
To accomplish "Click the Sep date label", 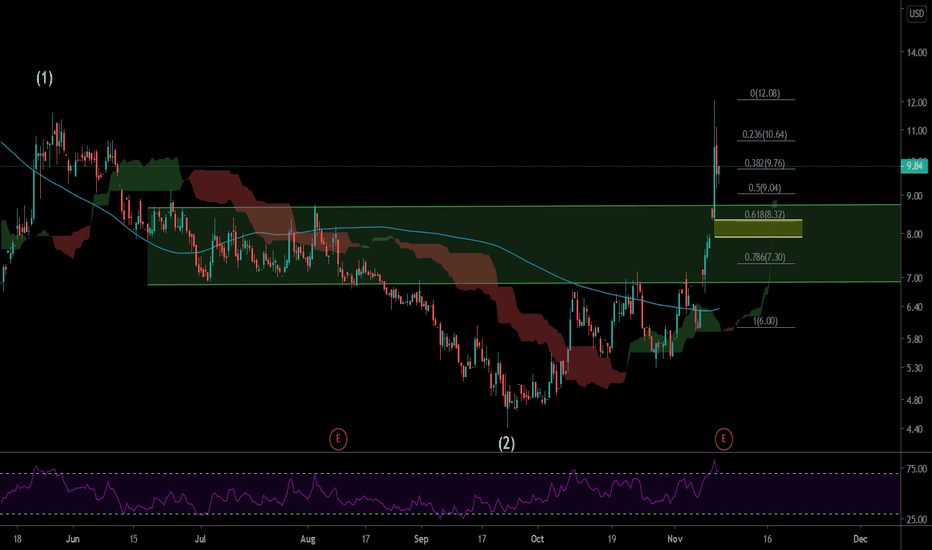I will pyautogui.click(x=421, y=539).
